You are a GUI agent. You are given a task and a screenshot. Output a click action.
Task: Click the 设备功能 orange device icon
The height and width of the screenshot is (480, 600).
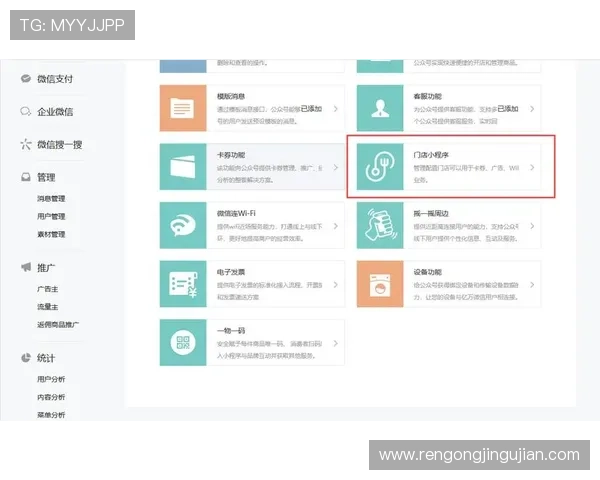pos(380,284)
